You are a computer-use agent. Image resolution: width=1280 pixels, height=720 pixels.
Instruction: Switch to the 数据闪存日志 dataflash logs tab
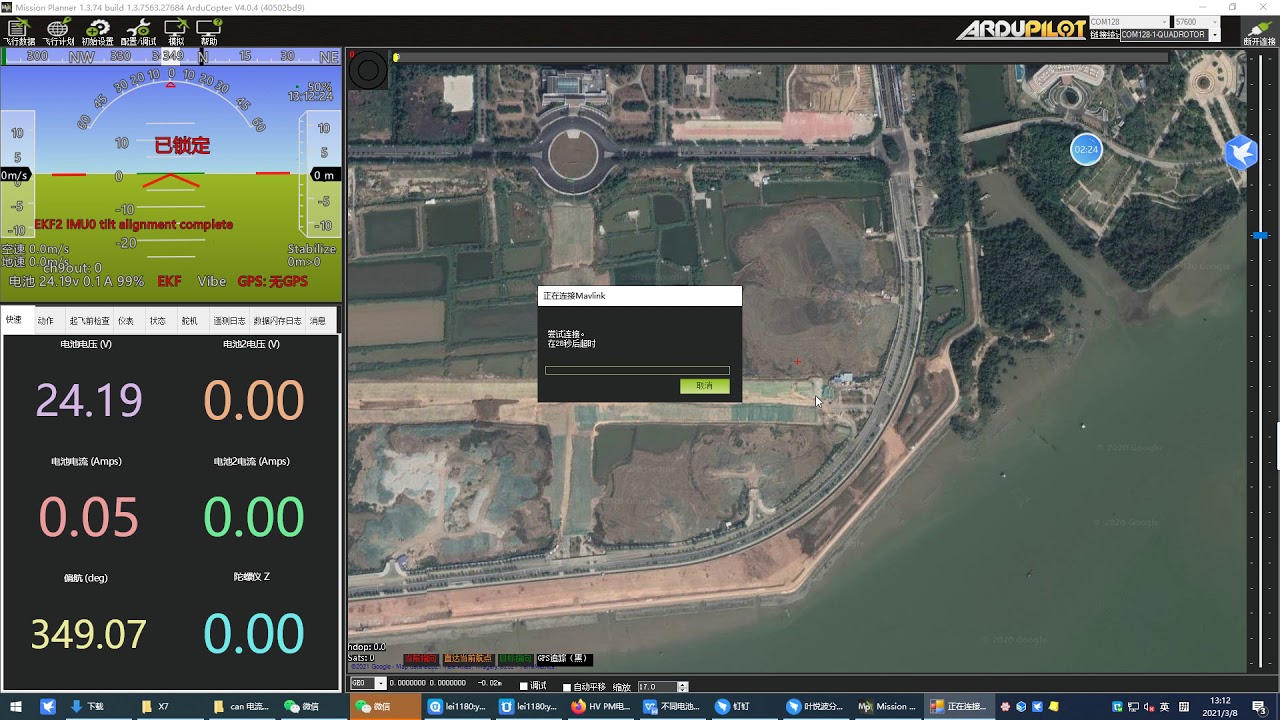click(x=277, y=321)
